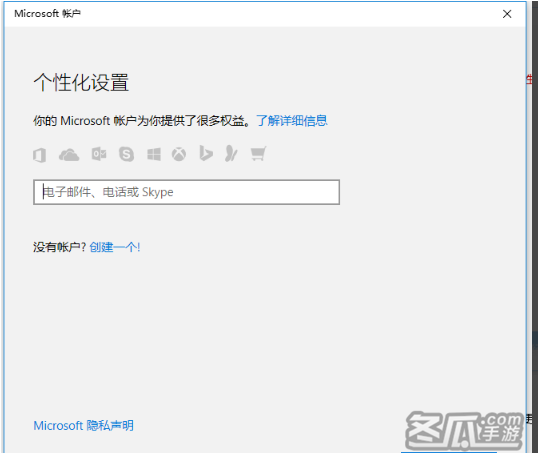
Task: Click the Office icon in the services row
Action: point(40,155)
